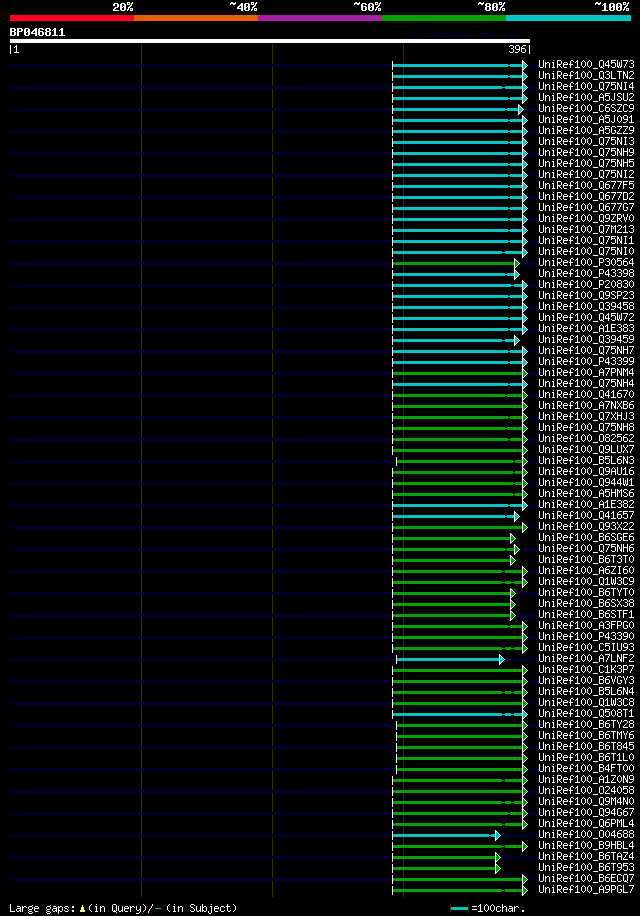Click the green alignment bar for UniRef100_B6ECQ7
Viewport: 640px width, 916px height.
pyautogui.click(x=458, y=879)
